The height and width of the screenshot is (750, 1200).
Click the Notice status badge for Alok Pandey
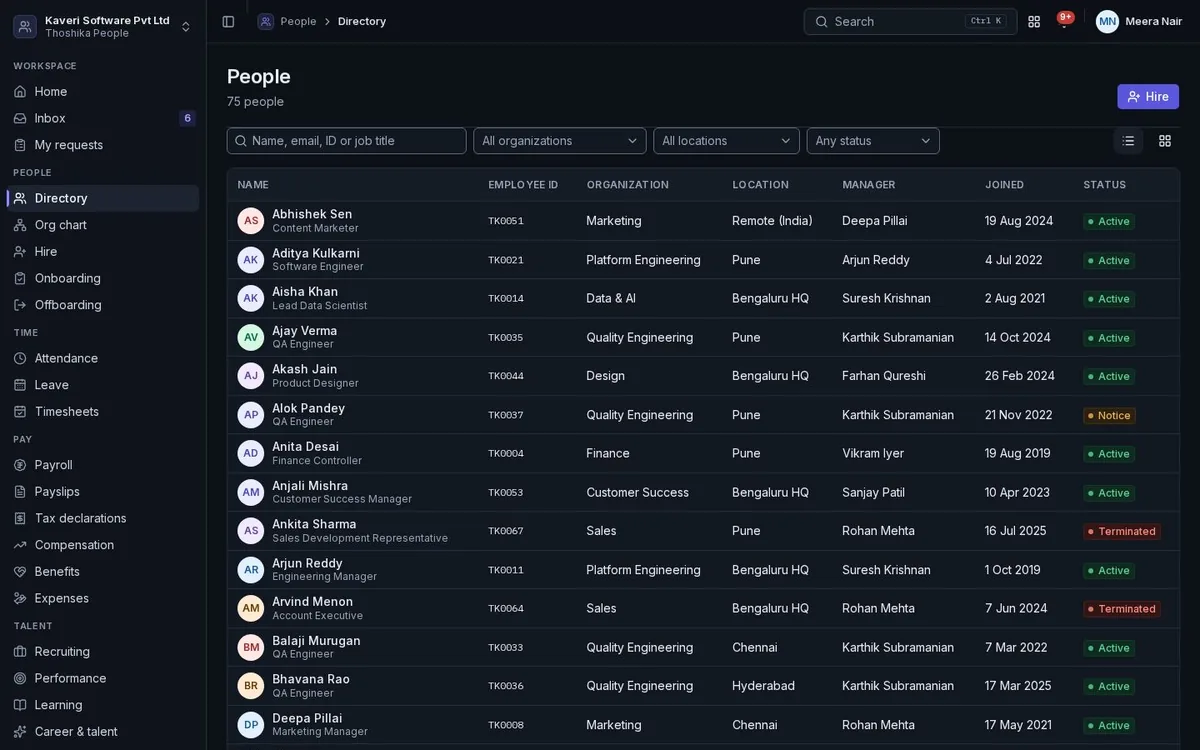point(1109,415)
